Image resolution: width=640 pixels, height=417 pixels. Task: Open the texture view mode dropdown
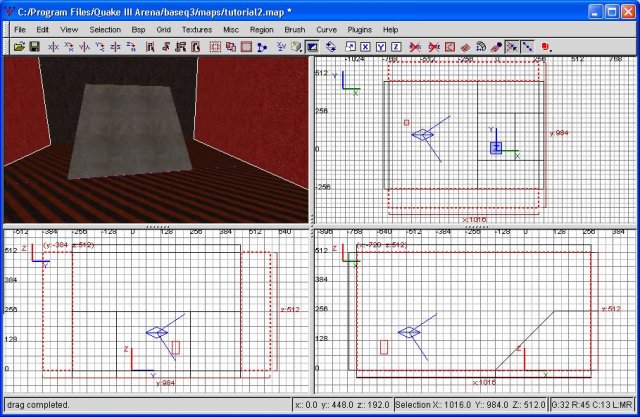[x=297, y=47]
